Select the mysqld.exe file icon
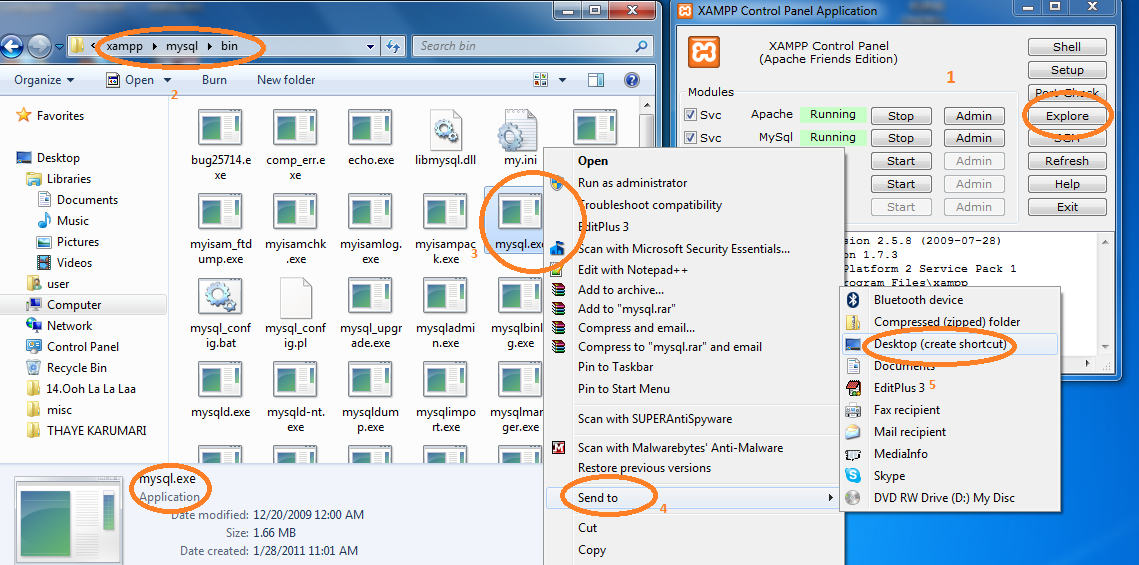Image resolution: width=1139 pixels, height=565 pixels. 220,381
